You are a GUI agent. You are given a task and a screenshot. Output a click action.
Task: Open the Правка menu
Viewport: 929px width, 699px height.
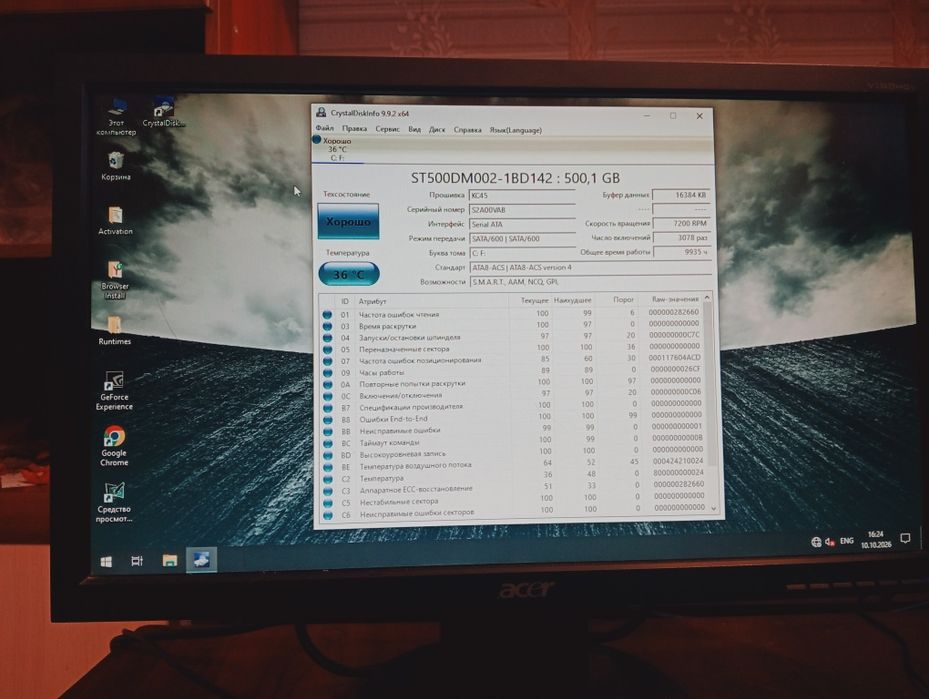[354, 129]
